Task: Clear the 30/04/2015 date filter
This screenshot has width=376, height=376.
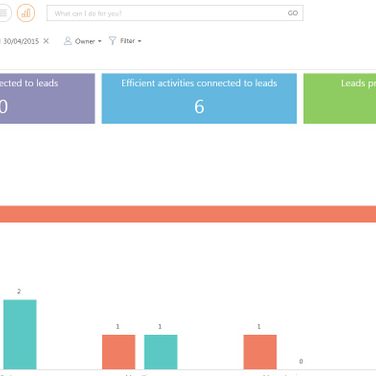Action: 46,41
